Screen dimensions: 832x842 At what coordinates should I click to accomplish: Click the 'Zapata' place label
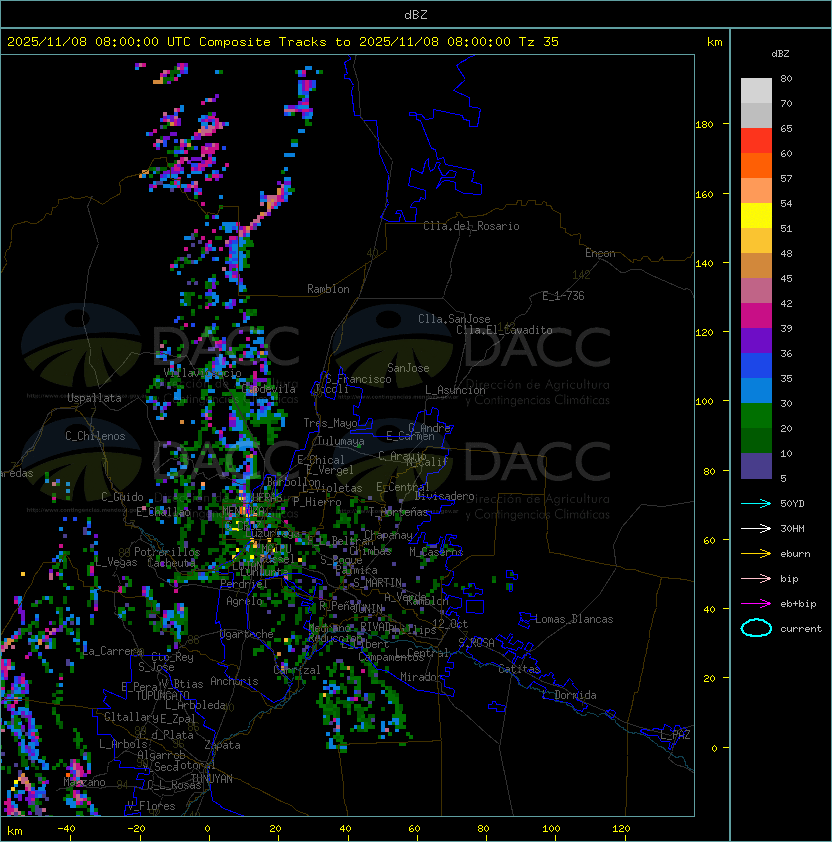tap(222, 745)
